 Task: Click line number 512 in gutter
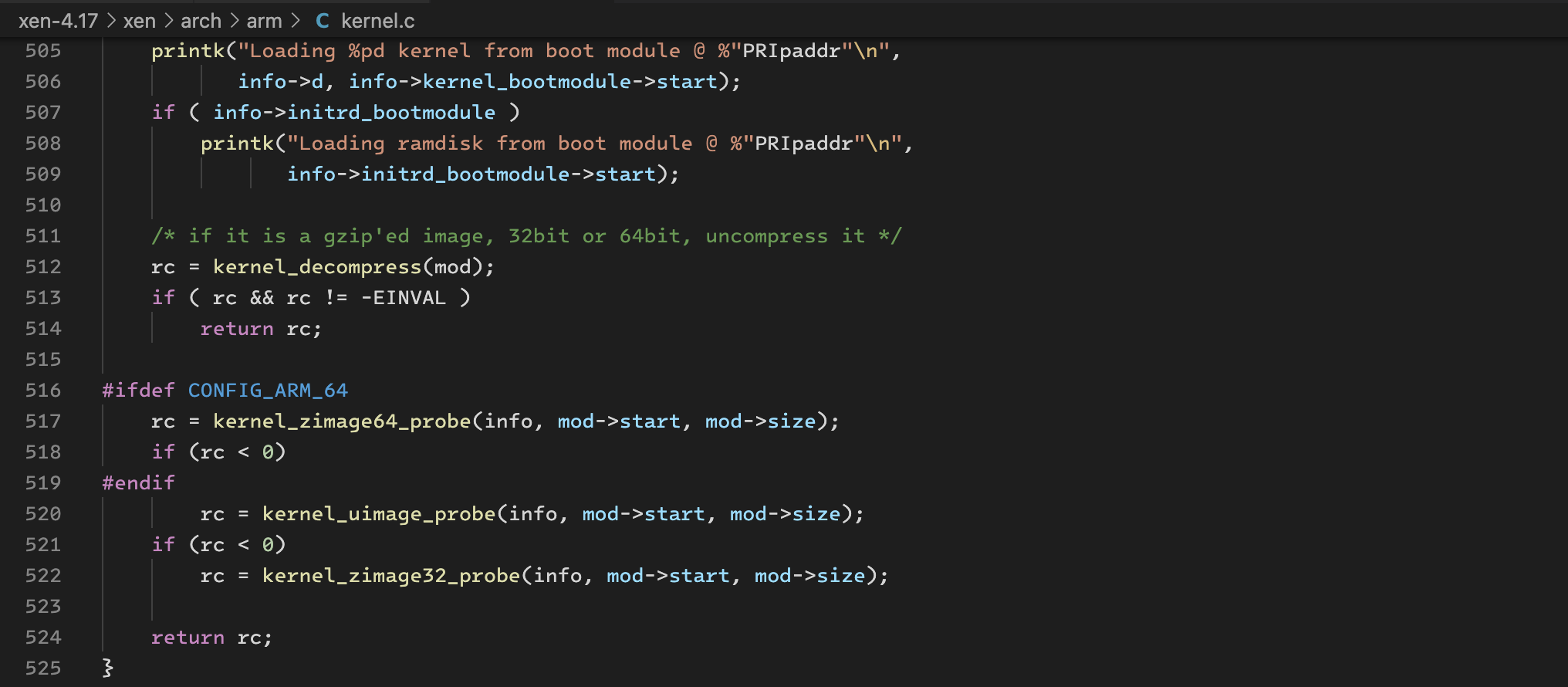click(x=42, y=267)
